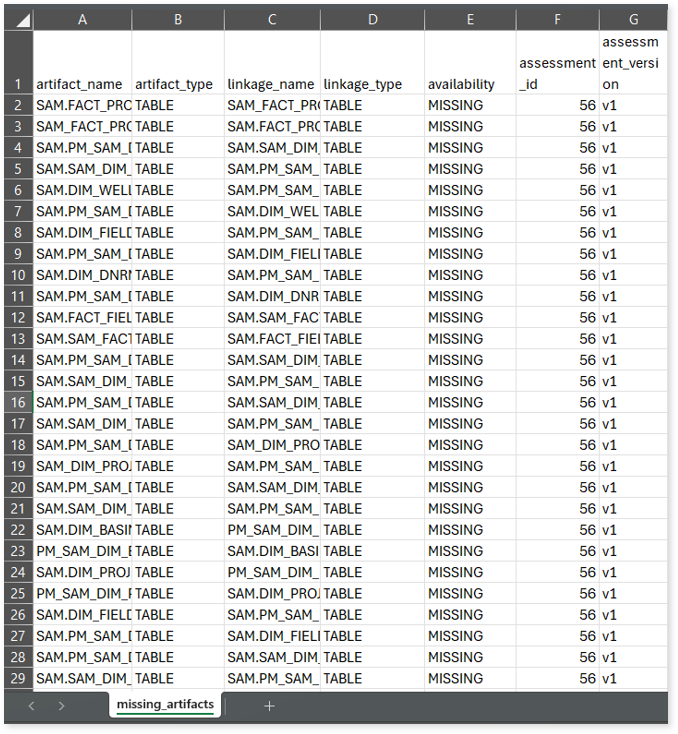Select column E header
Screen dimensions: 678x734
[470, 20]
